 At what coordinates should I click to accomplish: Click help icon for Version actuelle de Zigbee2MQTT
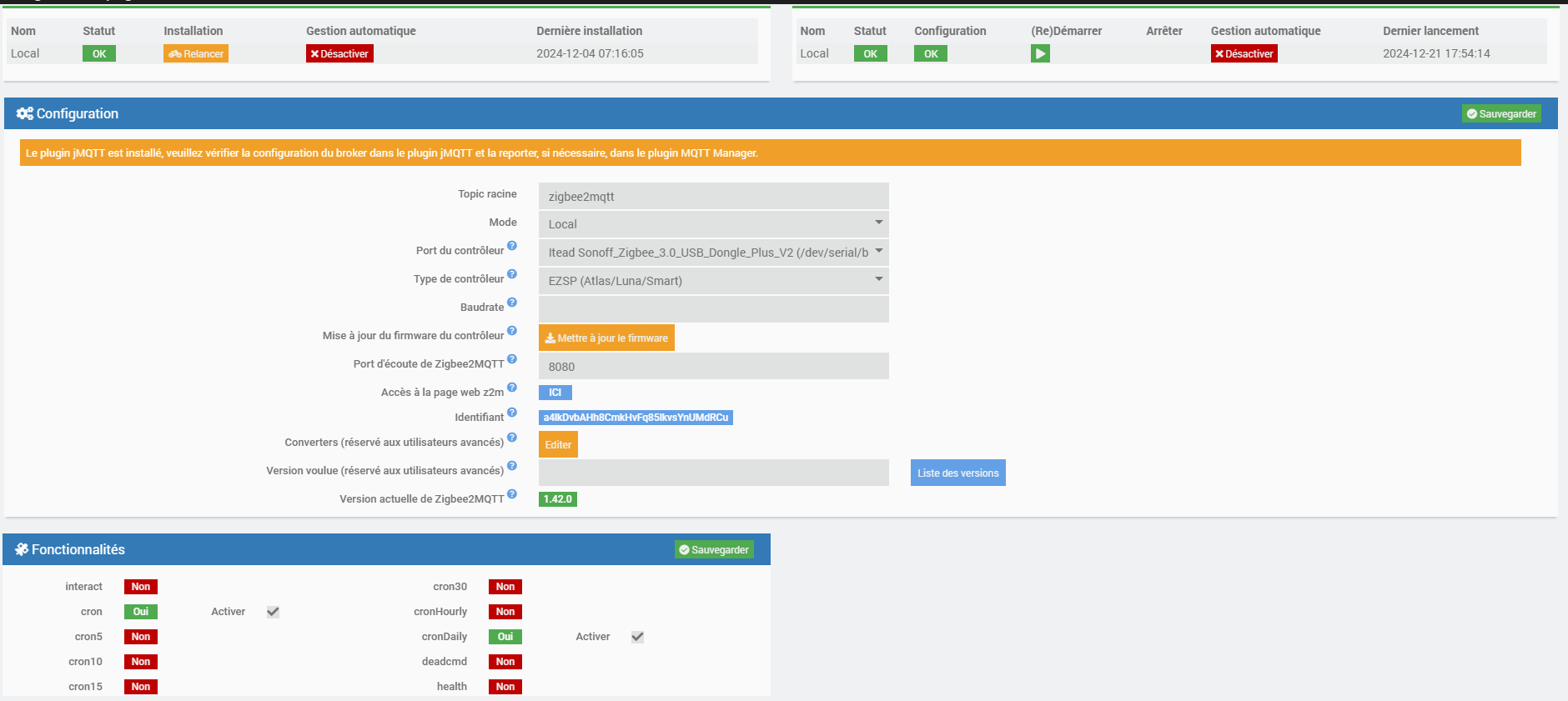(x=512, y=494)
